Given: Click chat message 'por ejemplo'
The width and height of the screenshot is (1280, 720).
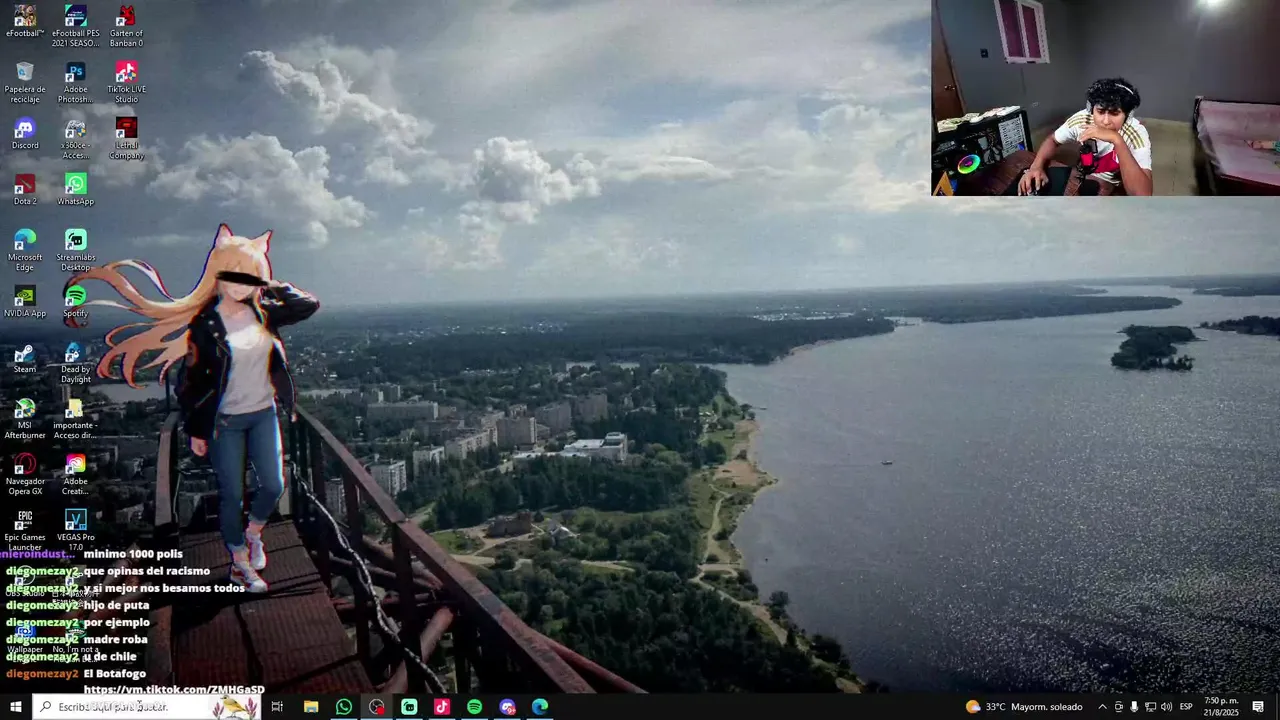Looking at the screenshot, I should point(116,622).
